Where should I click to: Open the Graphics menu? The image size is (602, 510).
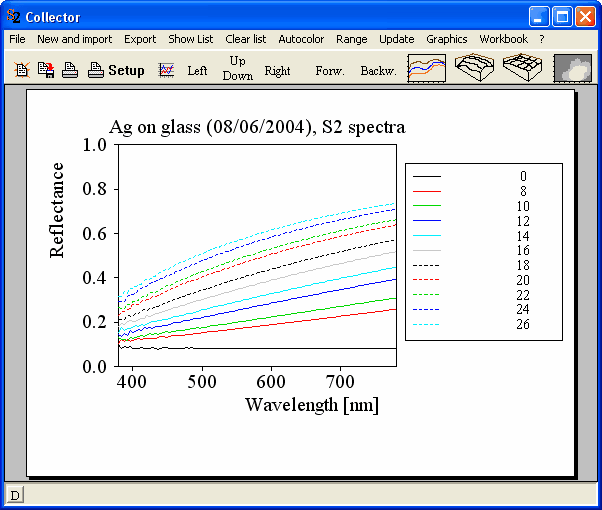[x=446, y=39]
